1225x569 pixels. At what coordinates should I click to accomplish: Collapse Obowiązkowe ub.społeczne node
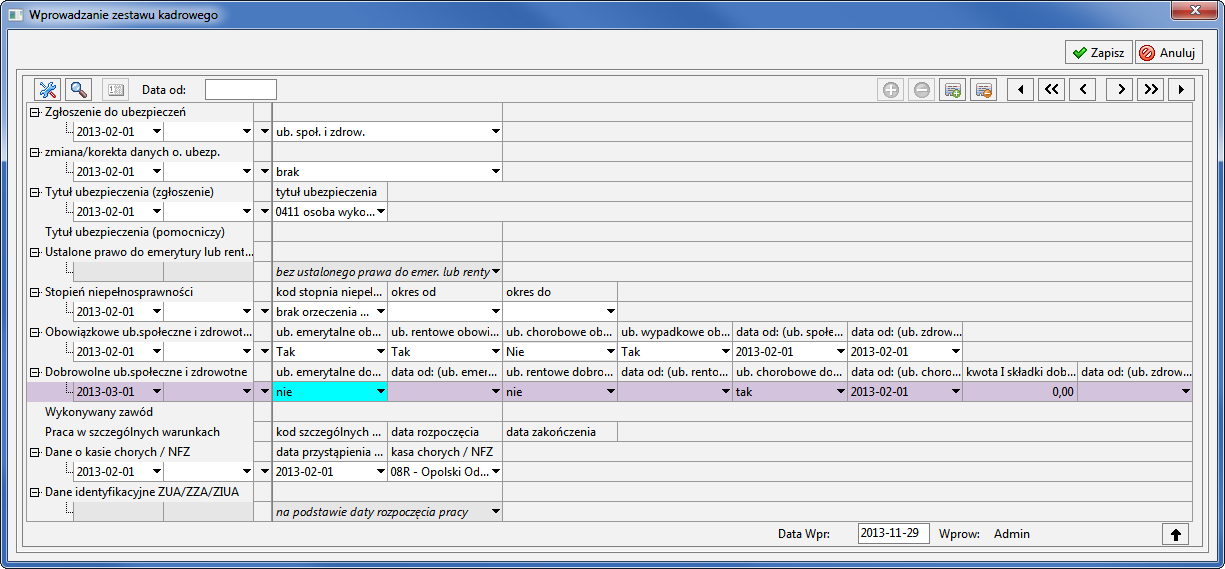35,332
